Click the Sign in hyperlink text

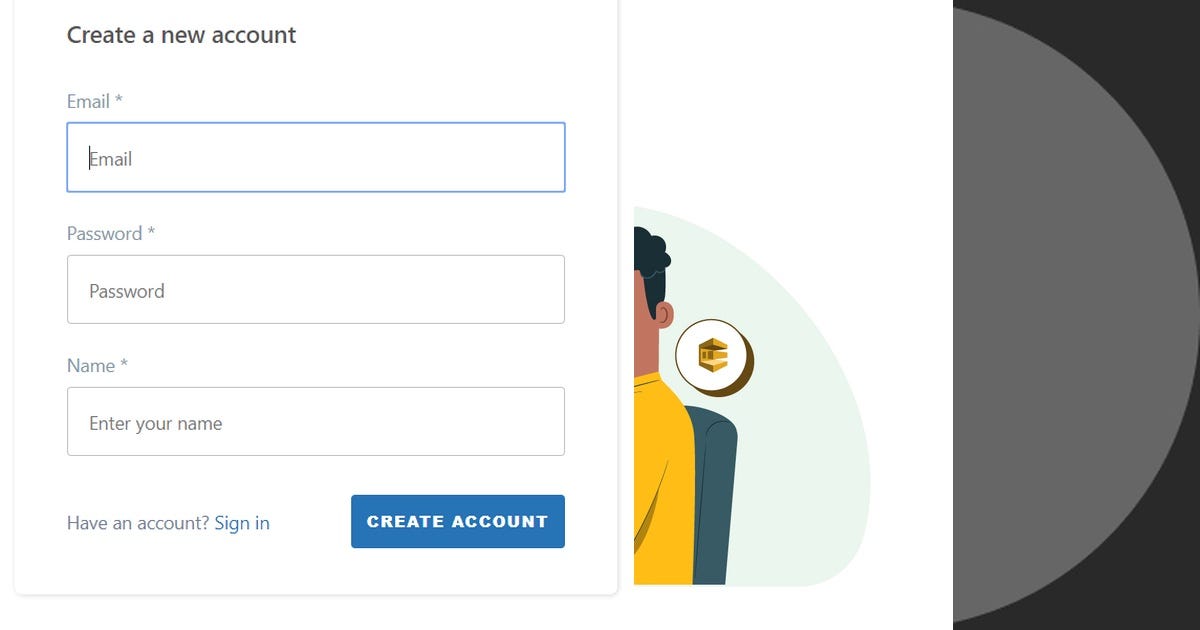pyautogui.click(x=242, y=522)
